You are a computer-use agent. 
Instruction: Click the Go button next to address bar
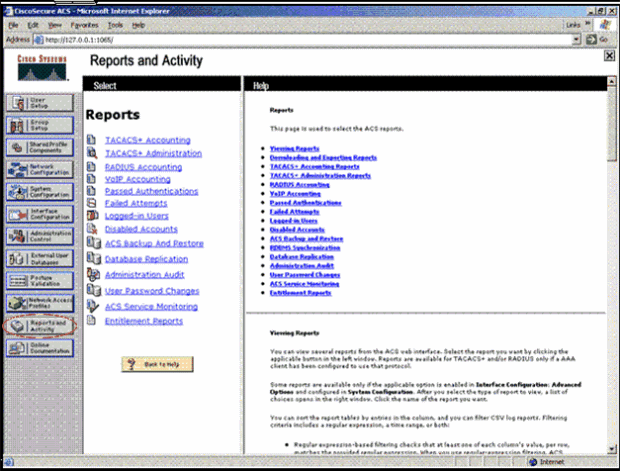597,40
